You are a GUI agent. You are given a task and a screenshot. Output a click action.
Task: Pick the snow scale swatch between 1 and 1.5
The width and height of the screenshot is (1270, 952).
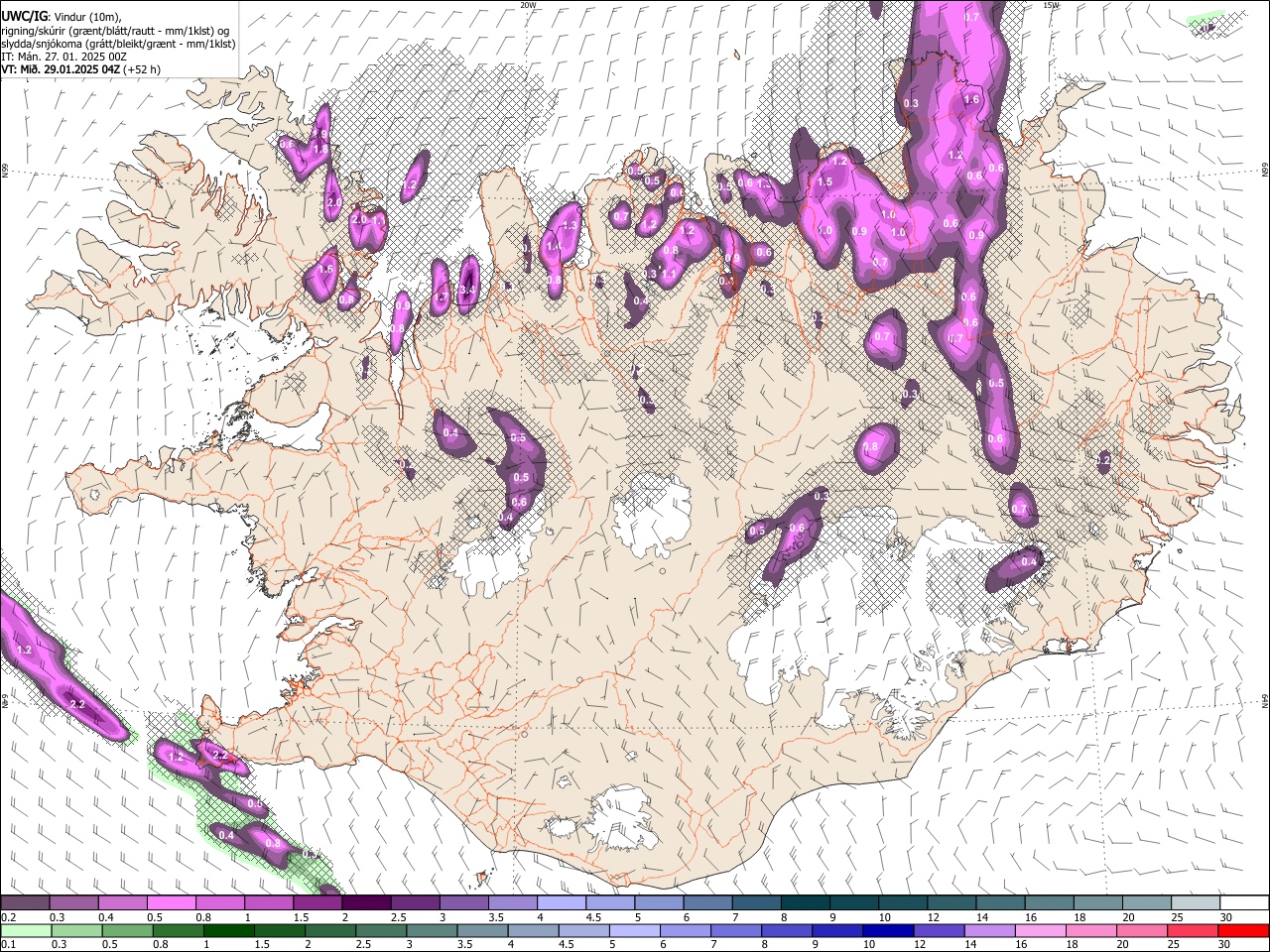coord(268,902)
